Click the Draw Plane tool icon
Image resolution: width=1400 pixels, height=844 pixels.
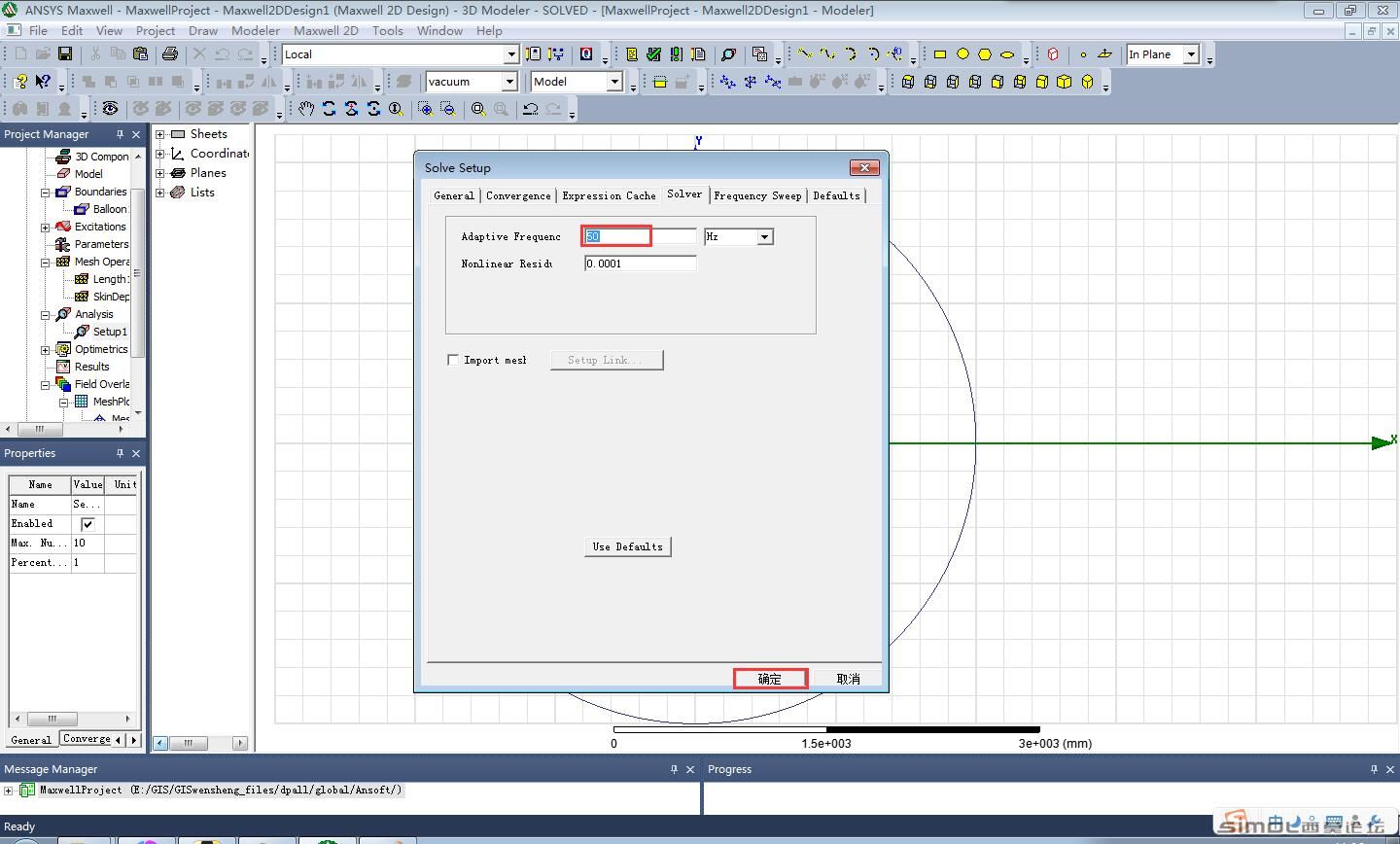point(1105,53)
